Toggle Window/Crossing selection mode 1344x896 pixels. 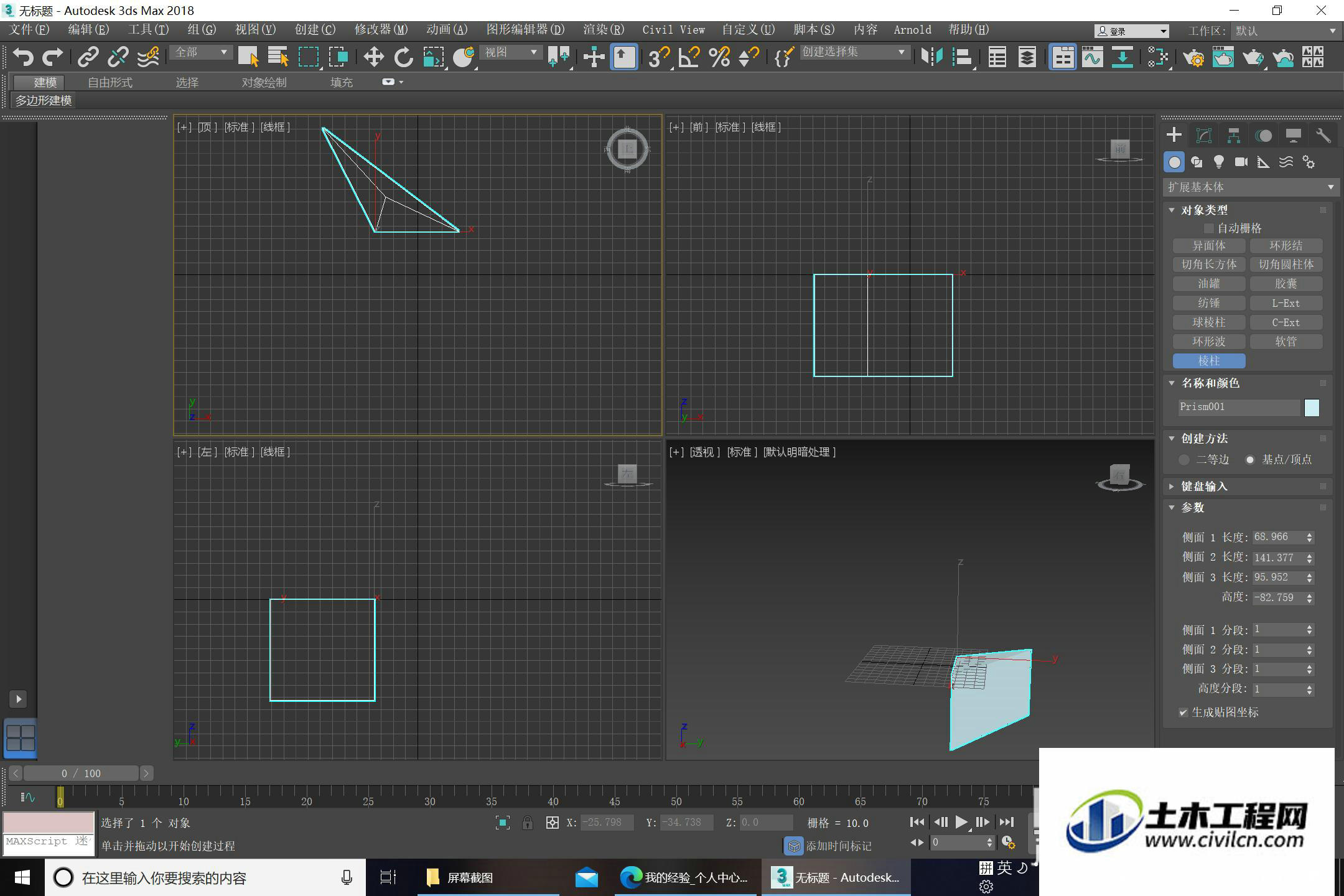click(x=338, y=57)
